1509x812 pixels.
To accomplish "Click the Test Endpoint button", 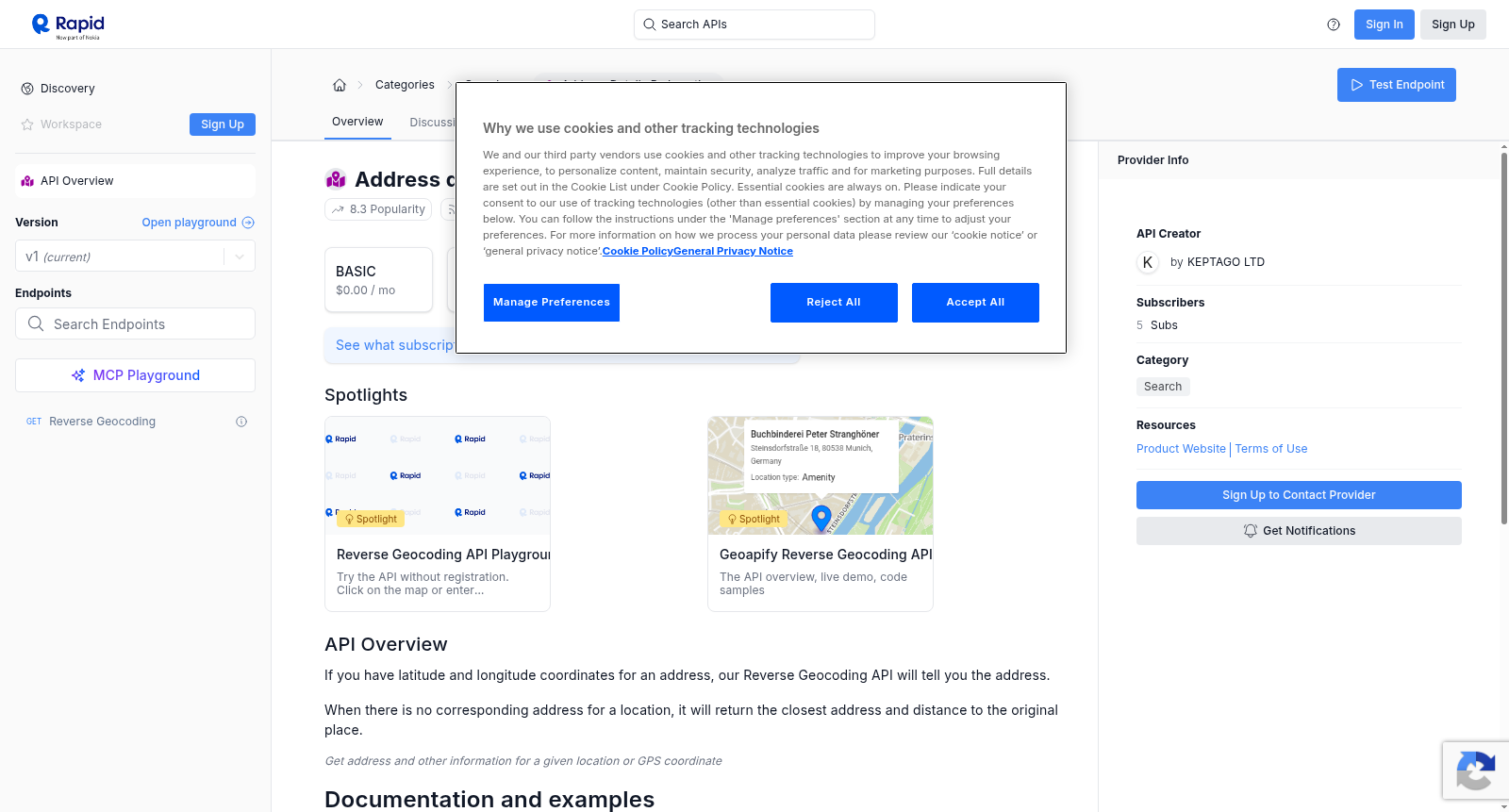I will pyautogui.click(x=1397, y=85).
